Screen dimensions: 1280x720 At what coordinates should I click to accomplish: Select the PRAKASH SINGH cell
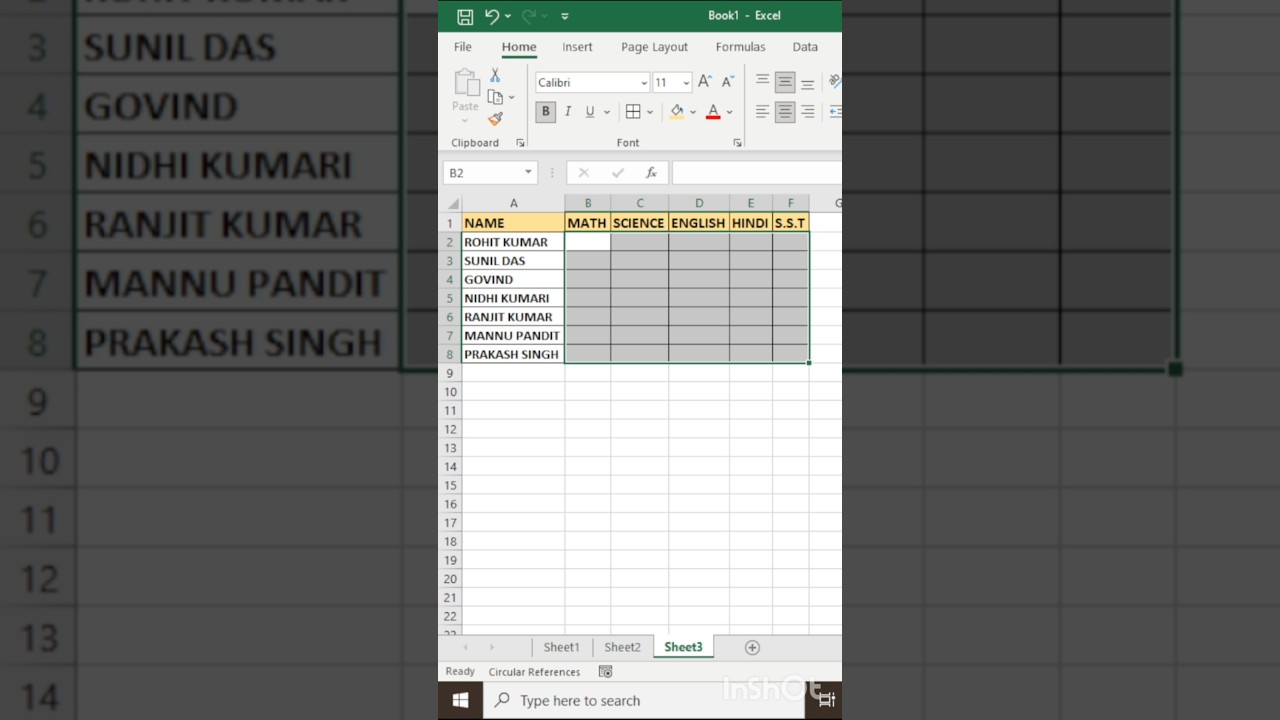pyautogui.click(x=513, y=354)
